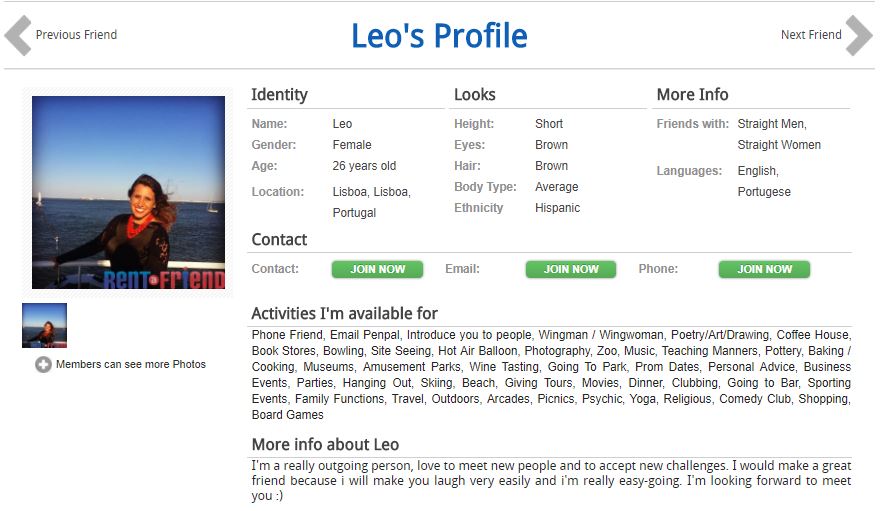Click the RentAFriend watermark on the photo
882x511 pixels.
[x=164, y=279]
